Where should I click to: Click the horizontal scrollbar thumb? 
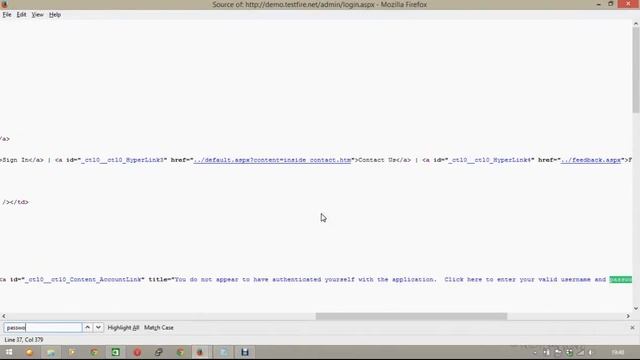click(x=411, y=316)
